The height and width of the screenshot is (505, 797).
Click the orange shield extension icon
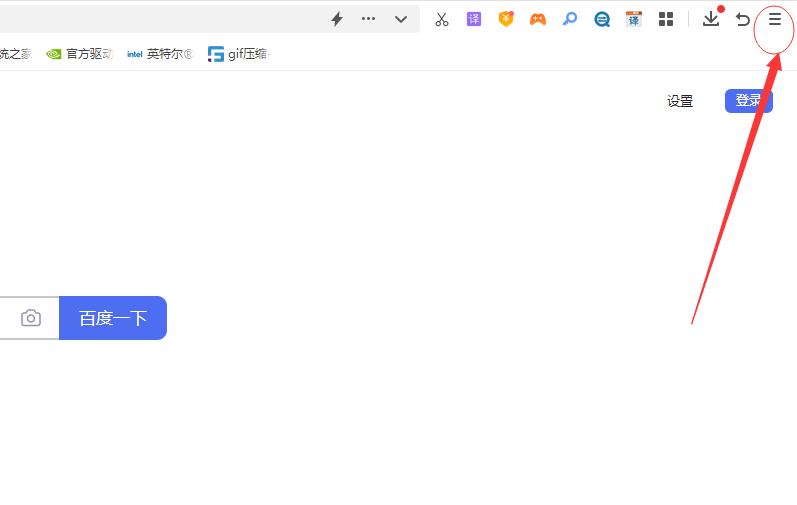click(x=506, y=19)
